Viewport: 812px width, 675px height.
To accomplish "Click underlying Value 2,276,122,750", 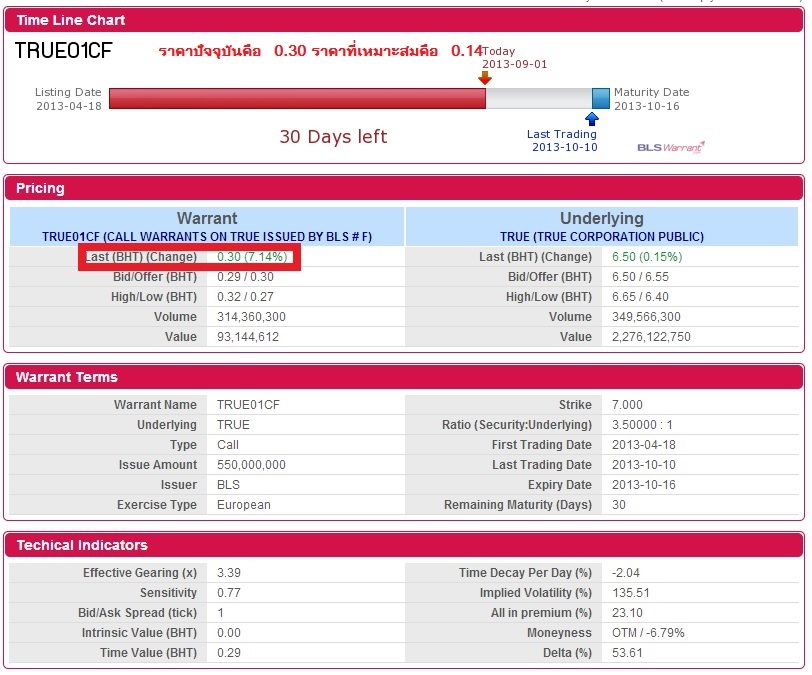I will (651, 337).
